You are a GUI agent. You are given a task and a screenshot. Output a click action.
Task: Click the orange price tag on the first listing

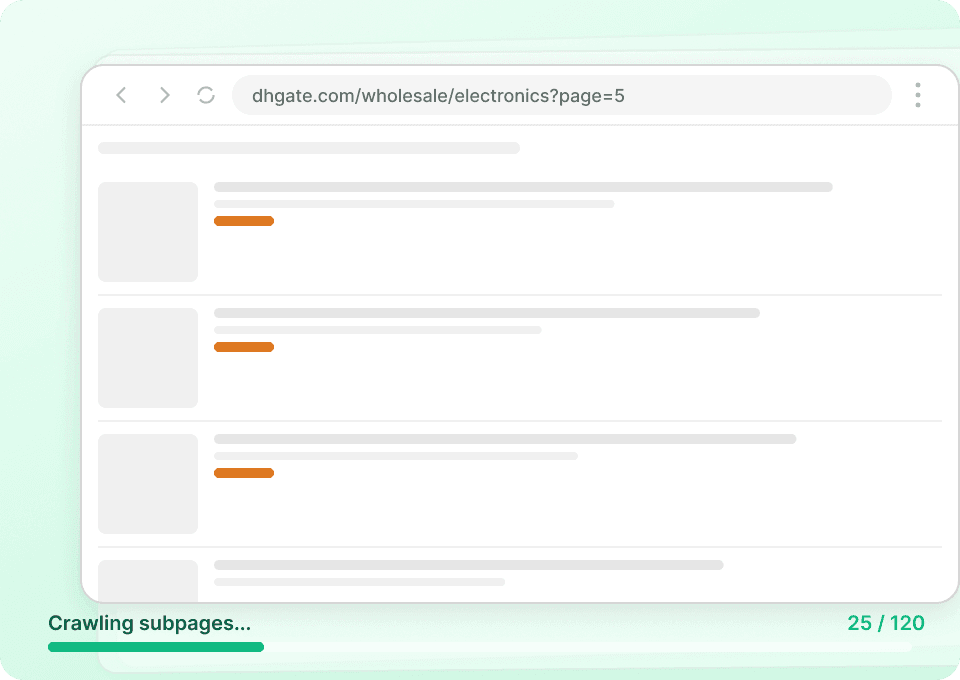pos(244,220)
